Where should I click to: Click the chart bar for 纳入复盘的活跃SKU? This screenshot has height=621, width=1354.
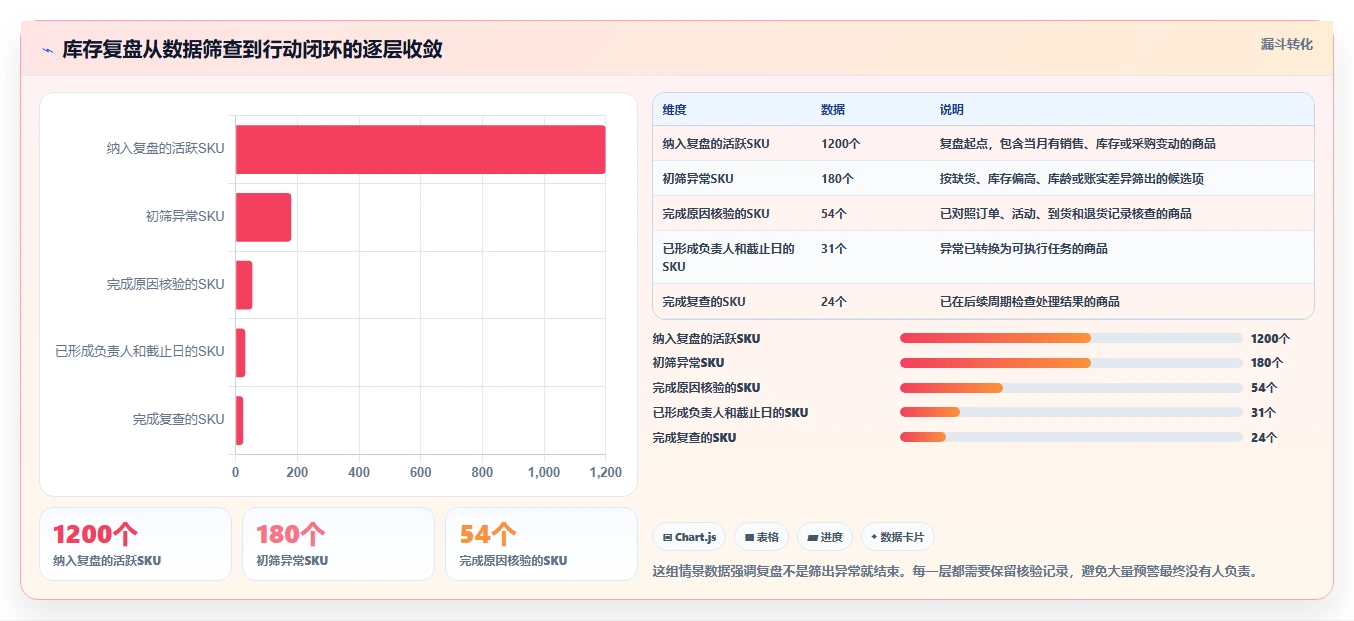[x=420, y=149]
